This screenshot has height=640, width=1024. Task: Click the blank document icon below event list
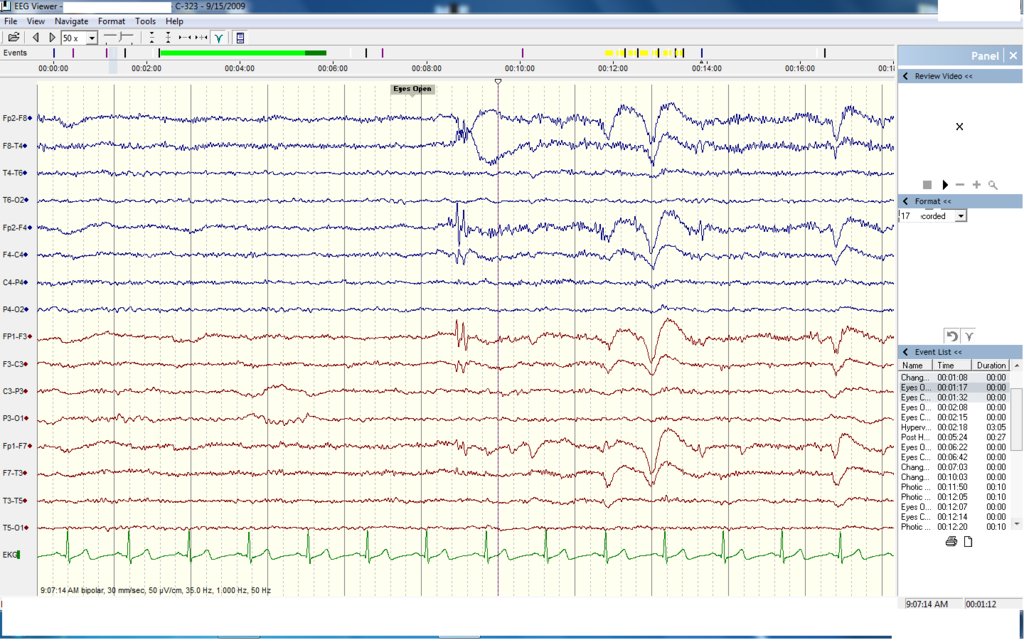click(x=968, y=541)
